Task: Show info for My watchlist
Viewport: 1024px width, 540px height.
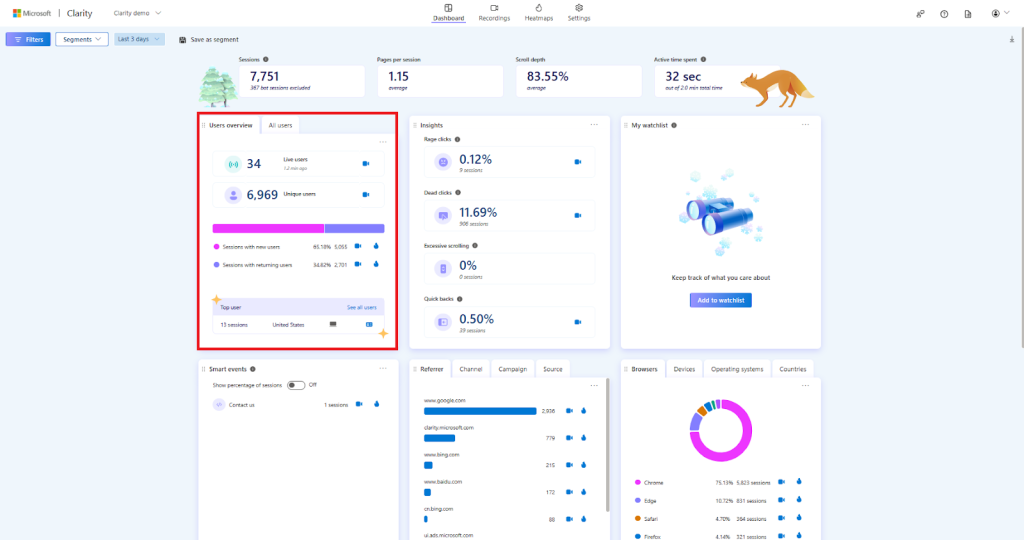Action: tap(674, 125)
